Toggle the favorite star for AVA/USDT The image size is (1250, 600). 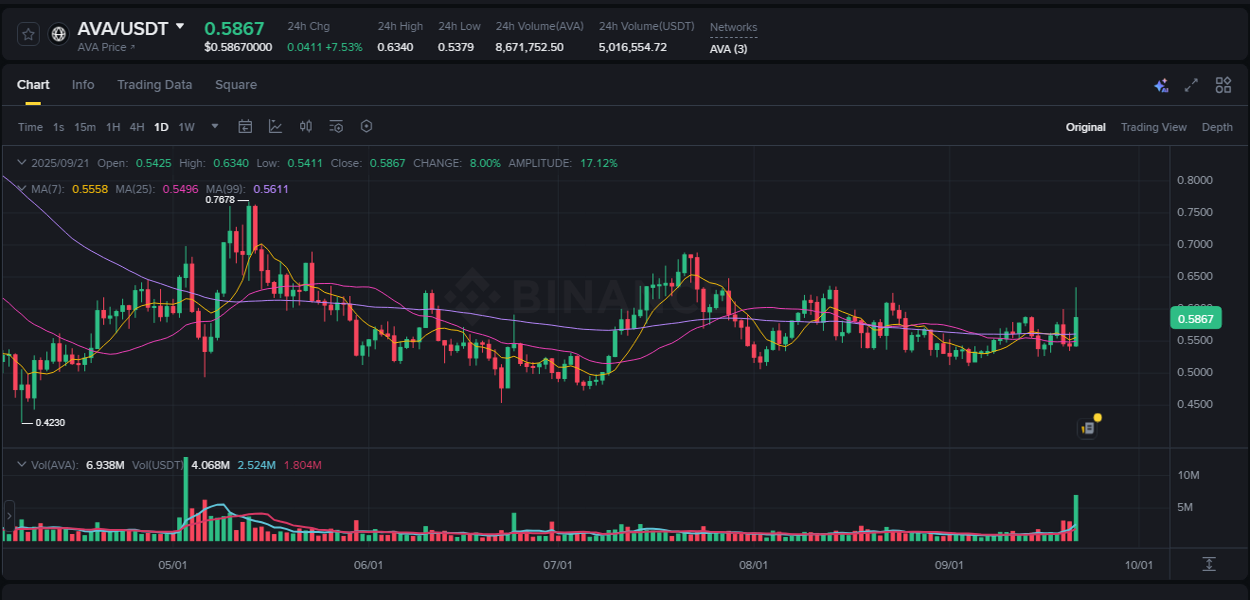pos(28,32)
